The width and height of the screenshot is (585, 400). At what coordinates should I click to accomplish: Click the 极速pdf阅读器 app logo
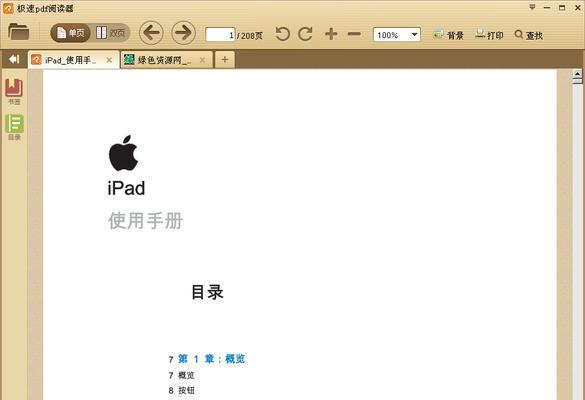tap(8, 8)
